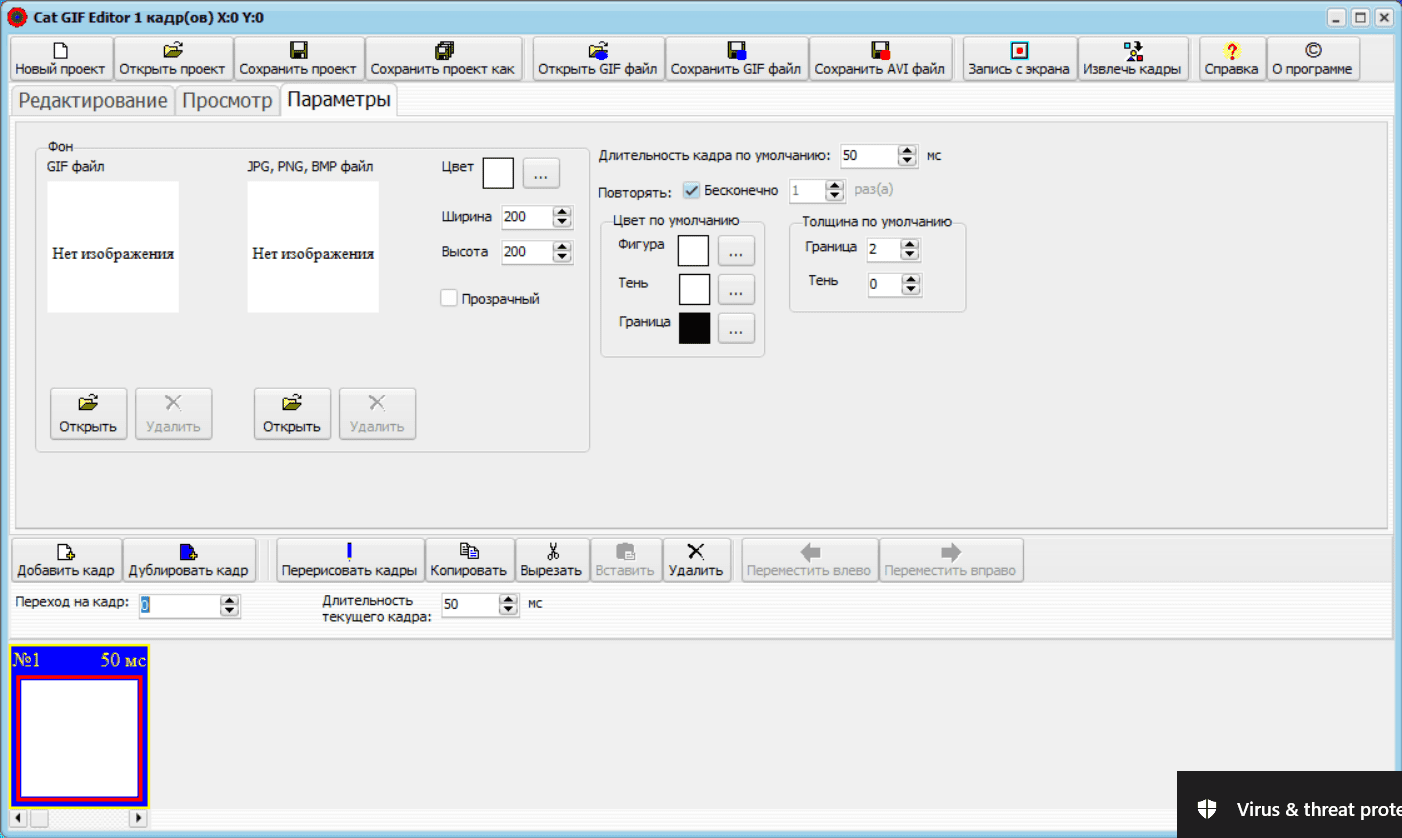Image resolution: width=1402 pixels, height=838 pixels.
Task: Open Справка help
Action: [1232, 59]
